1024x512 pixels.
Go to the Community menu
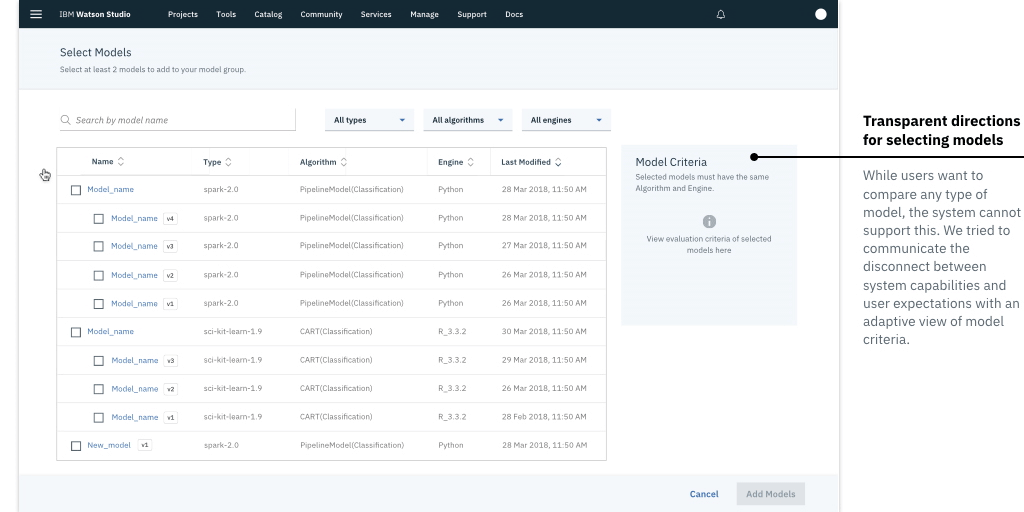[x=321, y=14]
